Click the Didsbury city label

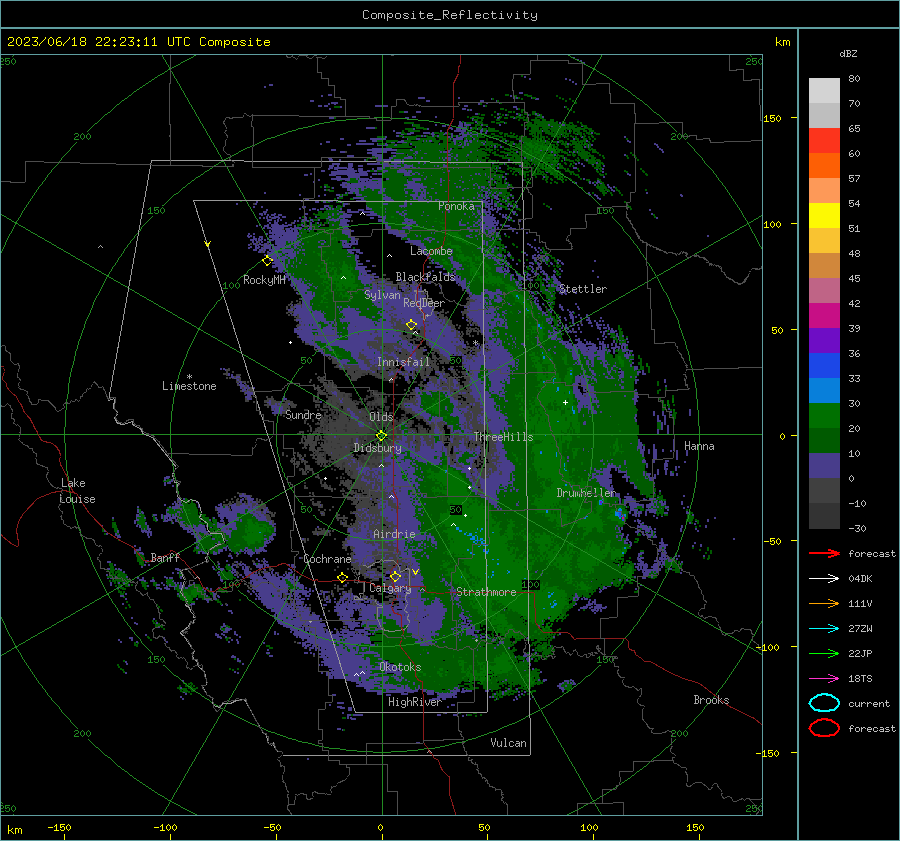click(x=377, y=448)
